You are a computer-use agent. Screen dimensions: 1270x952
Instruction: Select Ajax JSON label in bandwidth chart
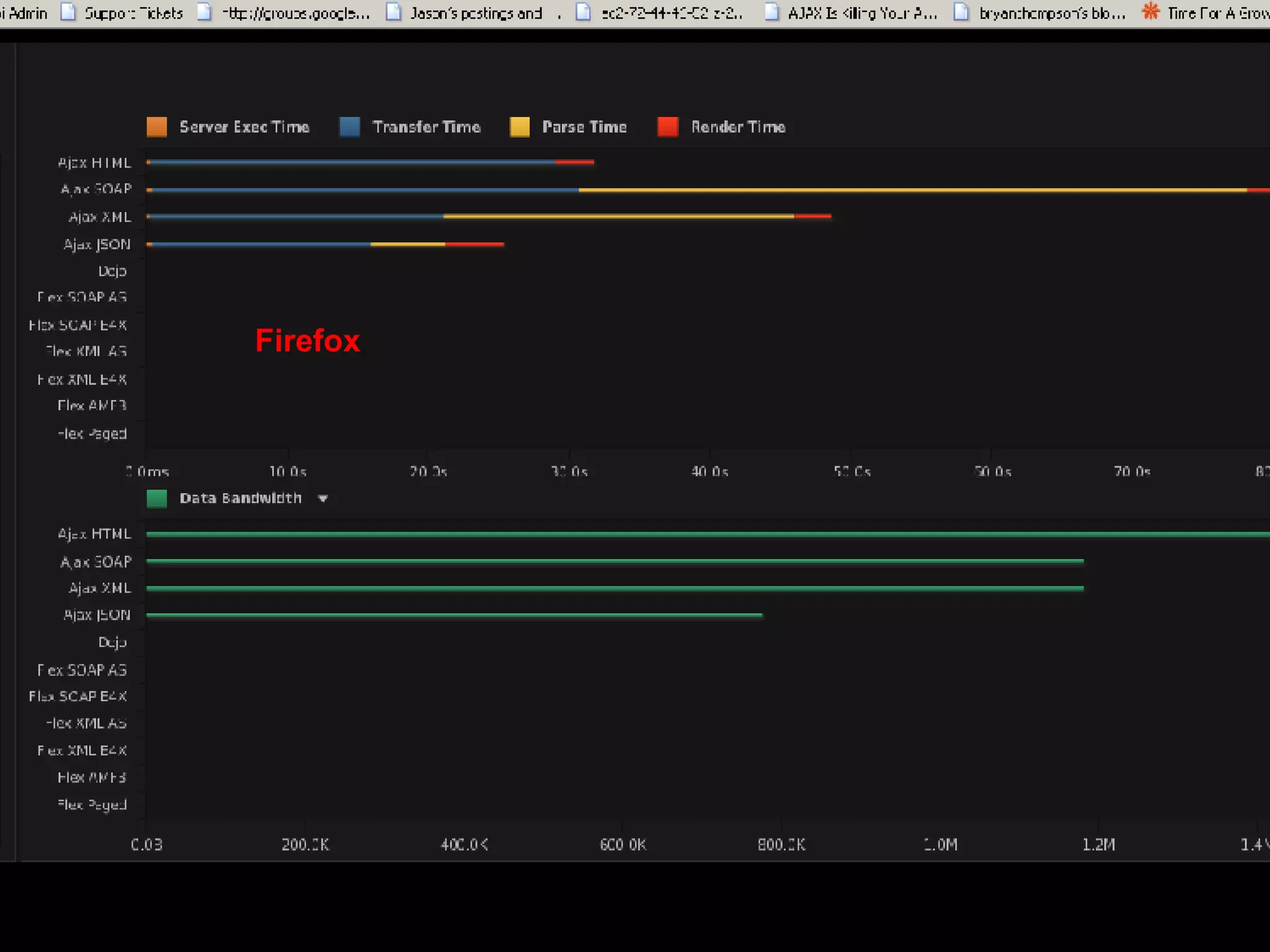[97, 615]
